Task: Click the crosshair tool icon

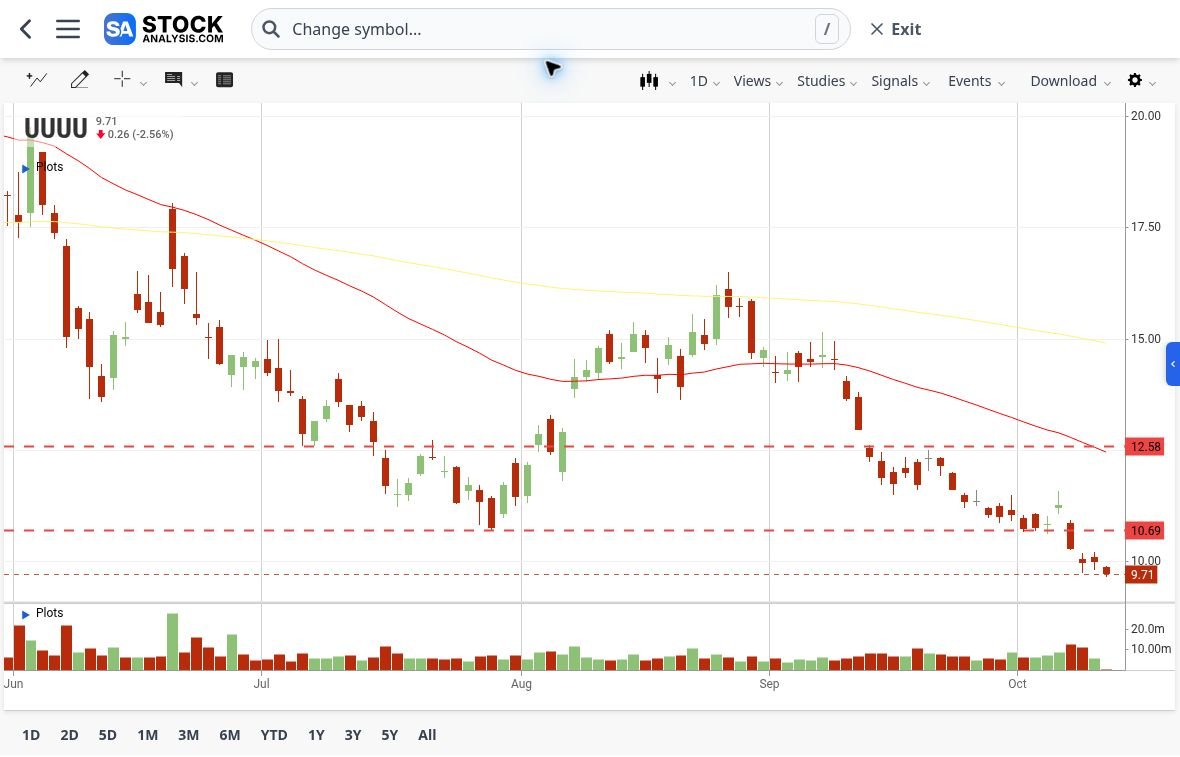Action: tap(122, 79)
